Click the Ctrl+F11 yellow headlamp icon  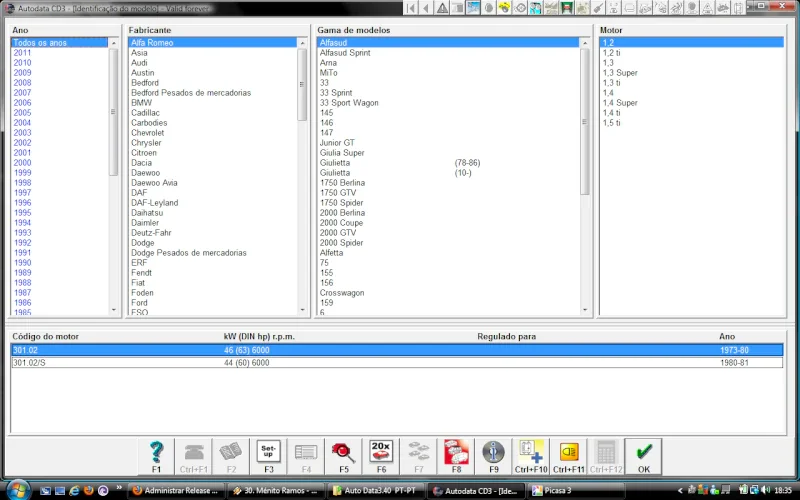coord(568,457)
